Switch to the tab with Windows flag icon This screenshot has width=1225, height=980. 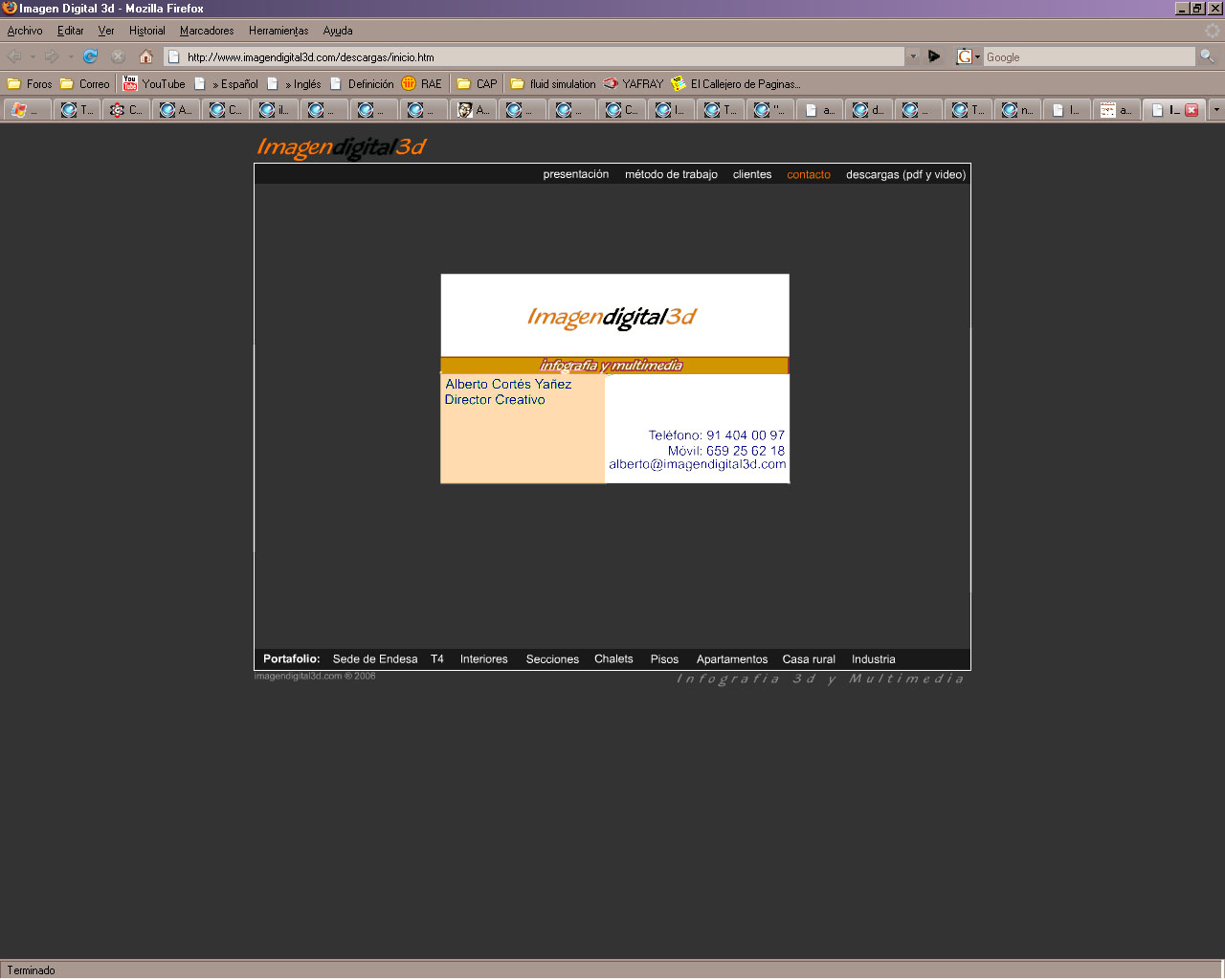(28, 110)
